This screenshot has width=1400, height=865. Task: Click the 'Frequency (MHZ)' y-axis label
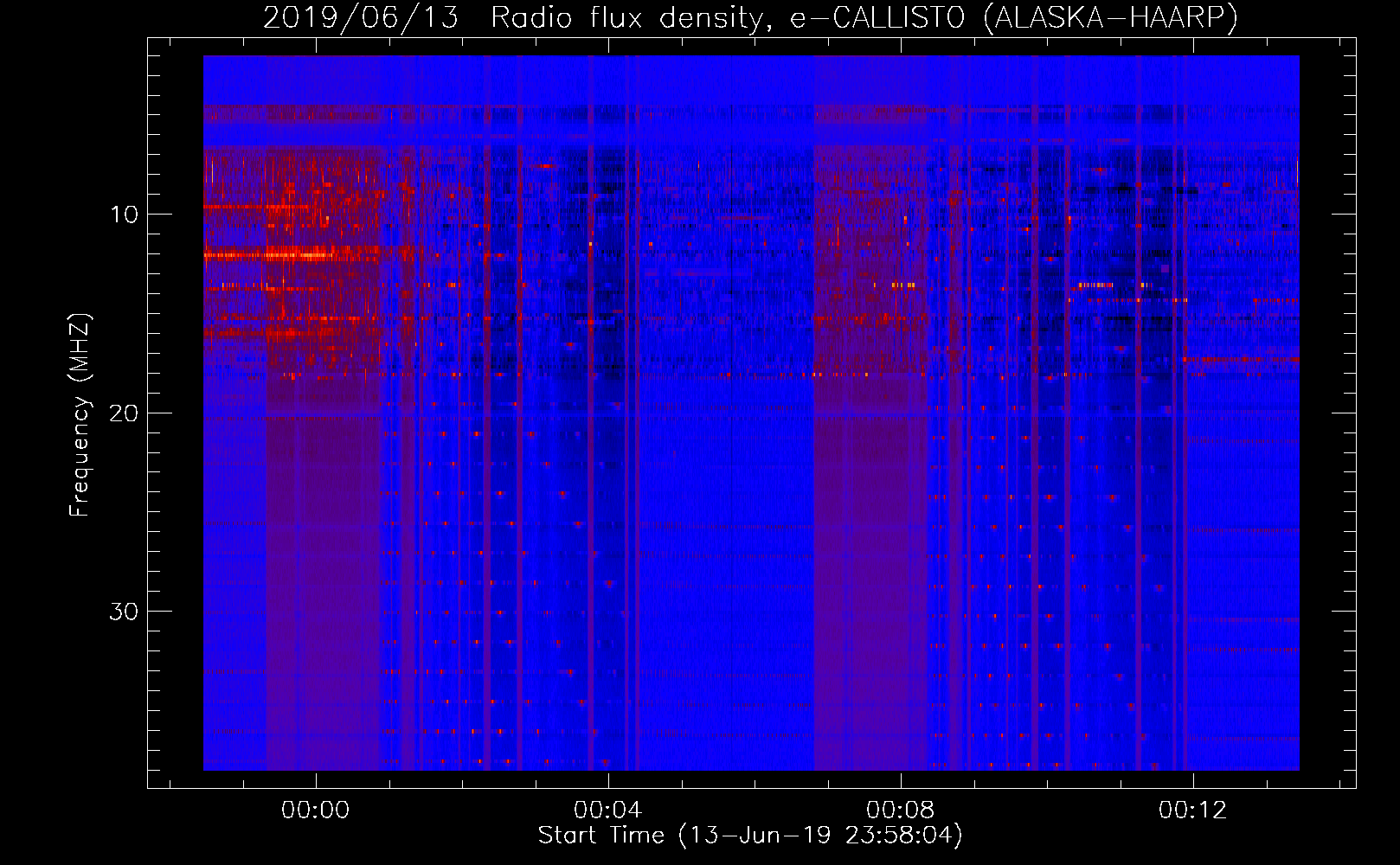[x=80, y=415]
